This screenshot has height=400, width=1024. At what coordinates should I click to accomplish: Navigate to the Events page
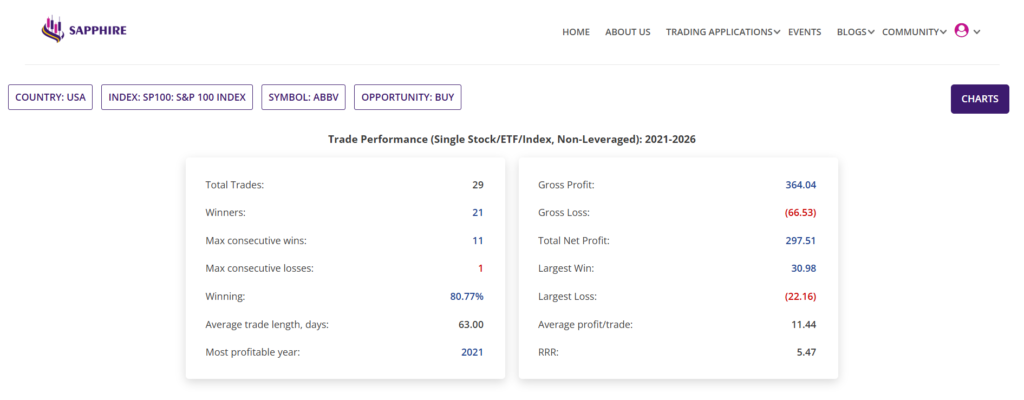(804, 32)
